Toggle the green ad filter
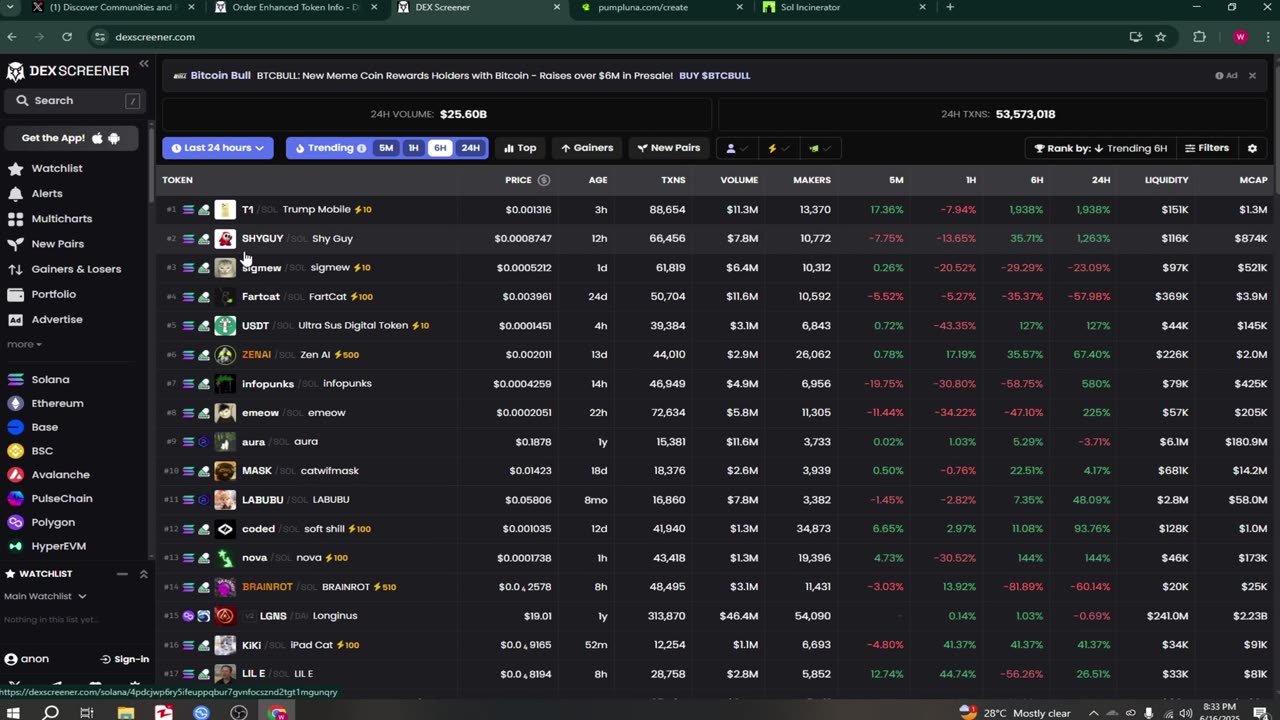Viewport: 1280px width, 720px height. click(x=820, y=148)
